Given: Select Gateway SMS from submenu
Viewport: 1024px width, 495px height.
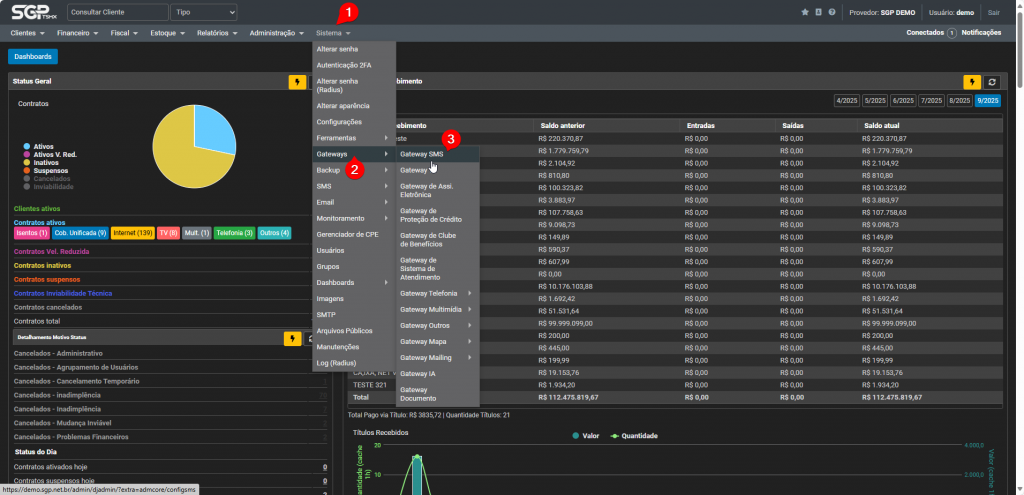Looking at the screenshot, I should (422, 154).
